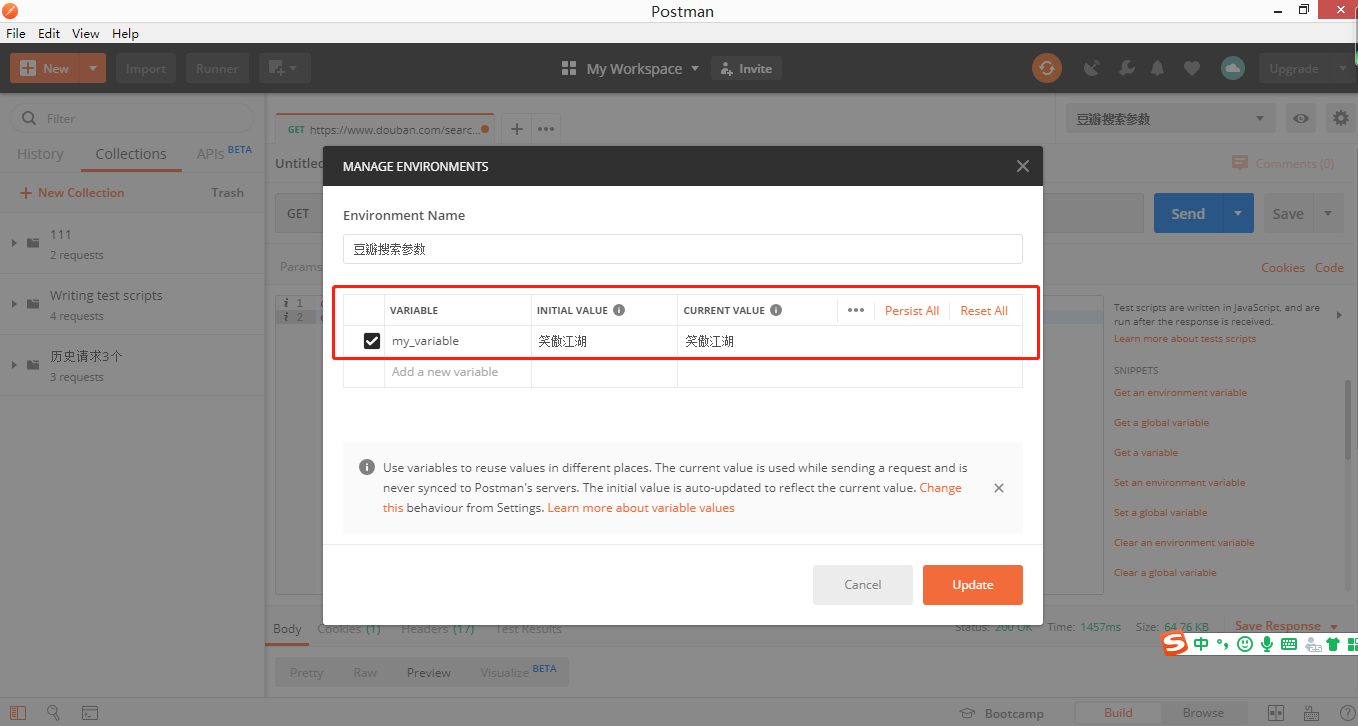Open the Edit menu
The width and height of the screenshot is (1358, 726).
(49, 33)
